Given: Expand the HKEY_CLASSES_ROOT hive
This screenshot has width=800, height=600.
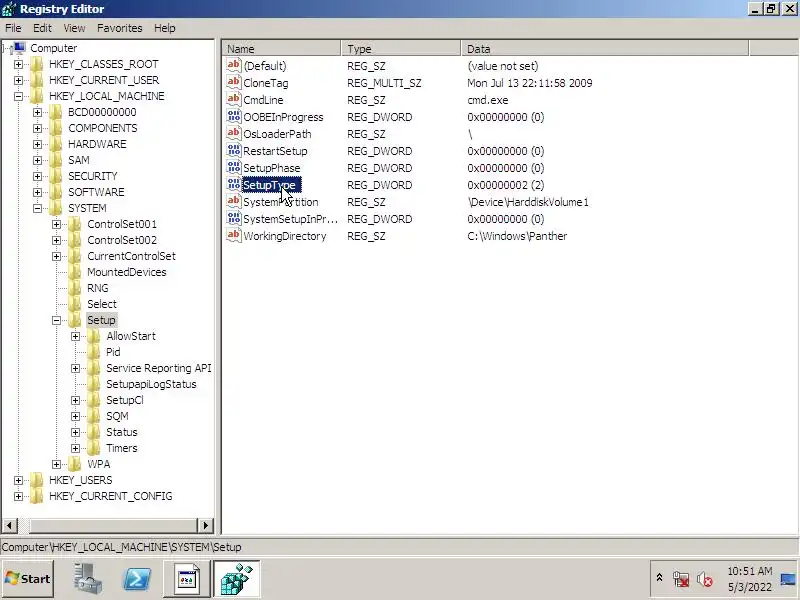Looking at the screenshot, I should [x=18, y=64].
